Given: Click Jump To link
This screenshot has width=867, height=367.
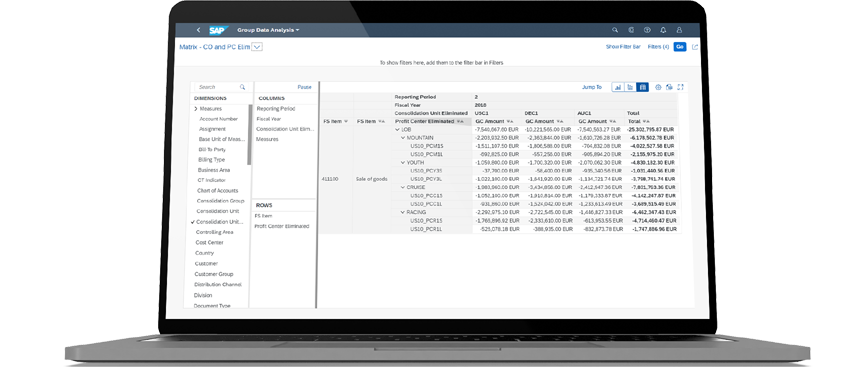Looking at the screenshot, I should pyautogui.click(x=592, y=87).
